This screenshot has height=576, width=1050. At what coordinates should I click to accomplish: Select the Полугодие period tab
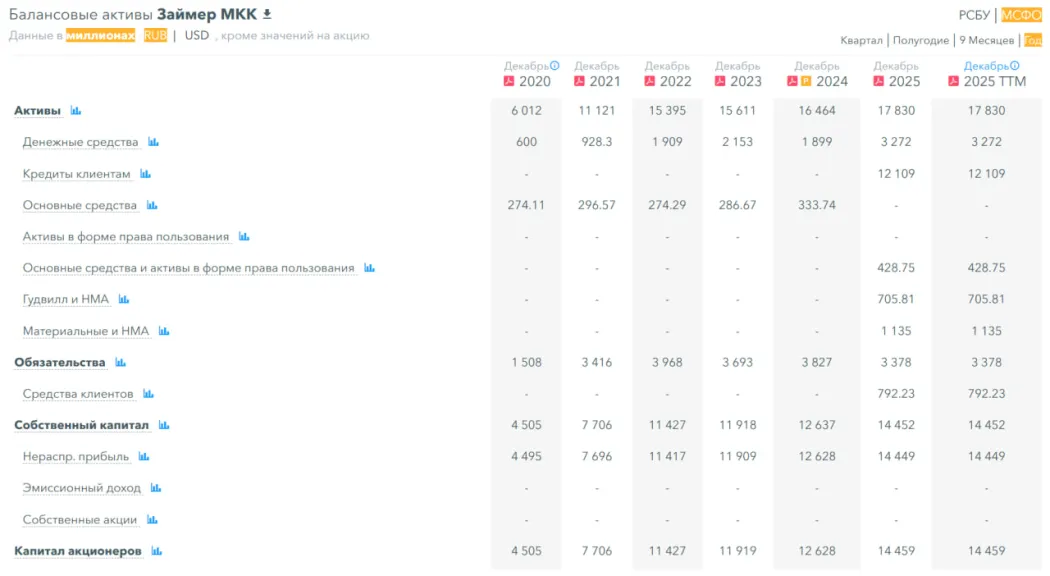pyautogui.click(x=921, y=41)
